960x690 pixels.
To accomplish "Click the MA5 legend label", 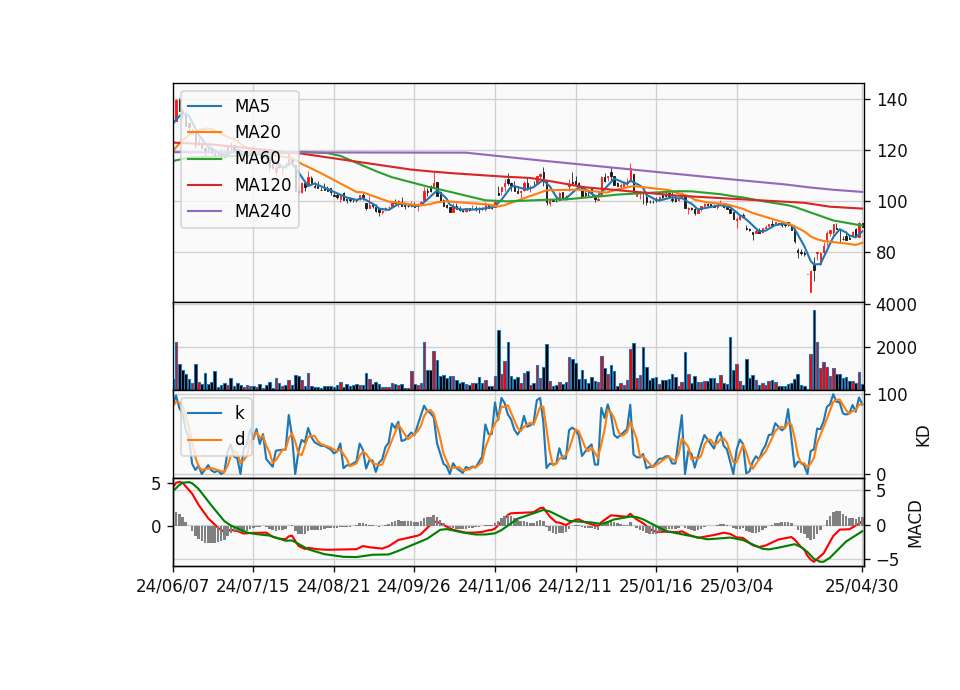I will 252,106.
